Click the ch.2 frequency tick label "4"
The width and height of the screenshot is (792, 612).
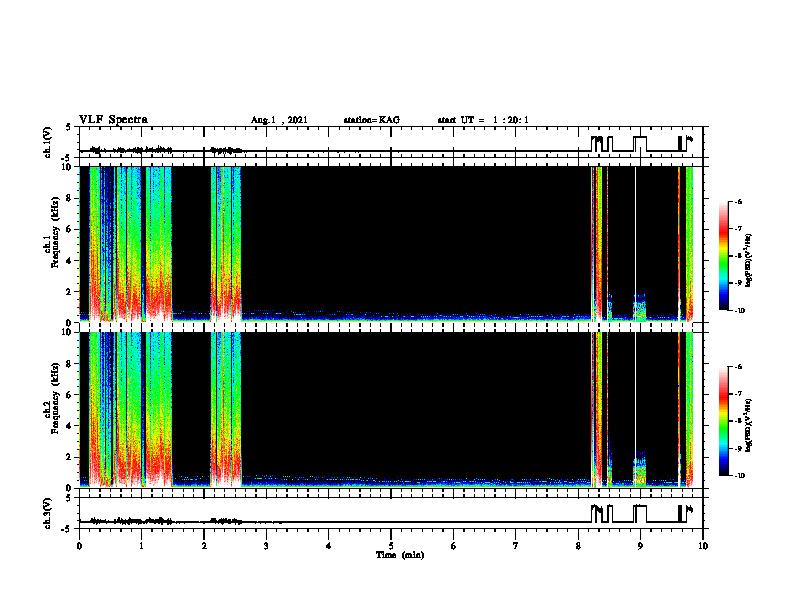pyautogui.click(x=70, y=426)
